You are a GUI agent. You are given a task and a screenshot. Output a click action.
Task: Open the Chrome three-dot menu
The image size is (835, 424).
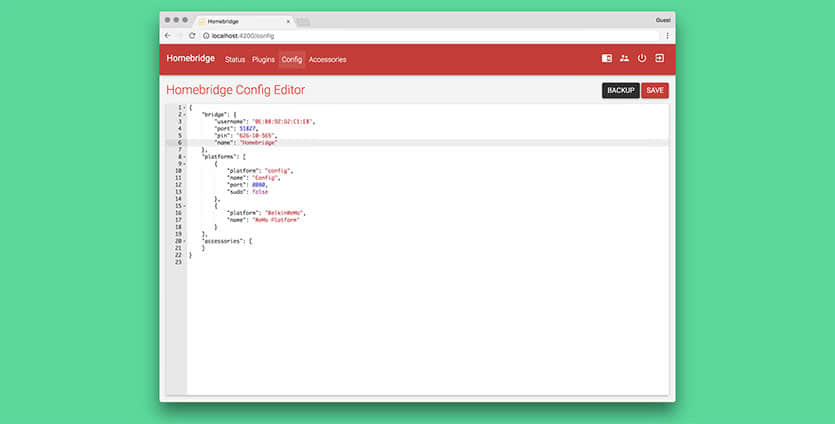pyautogui.click(x=667, y=35)
